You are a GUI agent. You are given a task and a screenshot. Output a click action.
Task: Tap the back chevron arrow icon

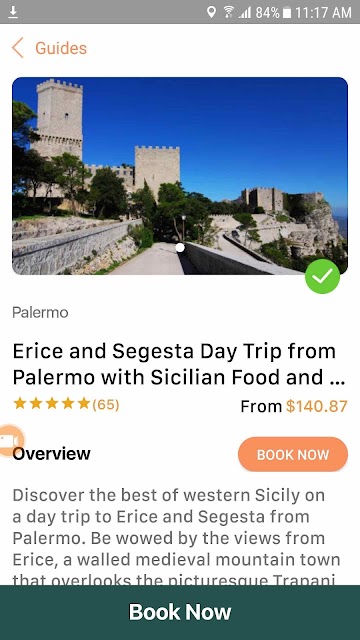(18, 48)
